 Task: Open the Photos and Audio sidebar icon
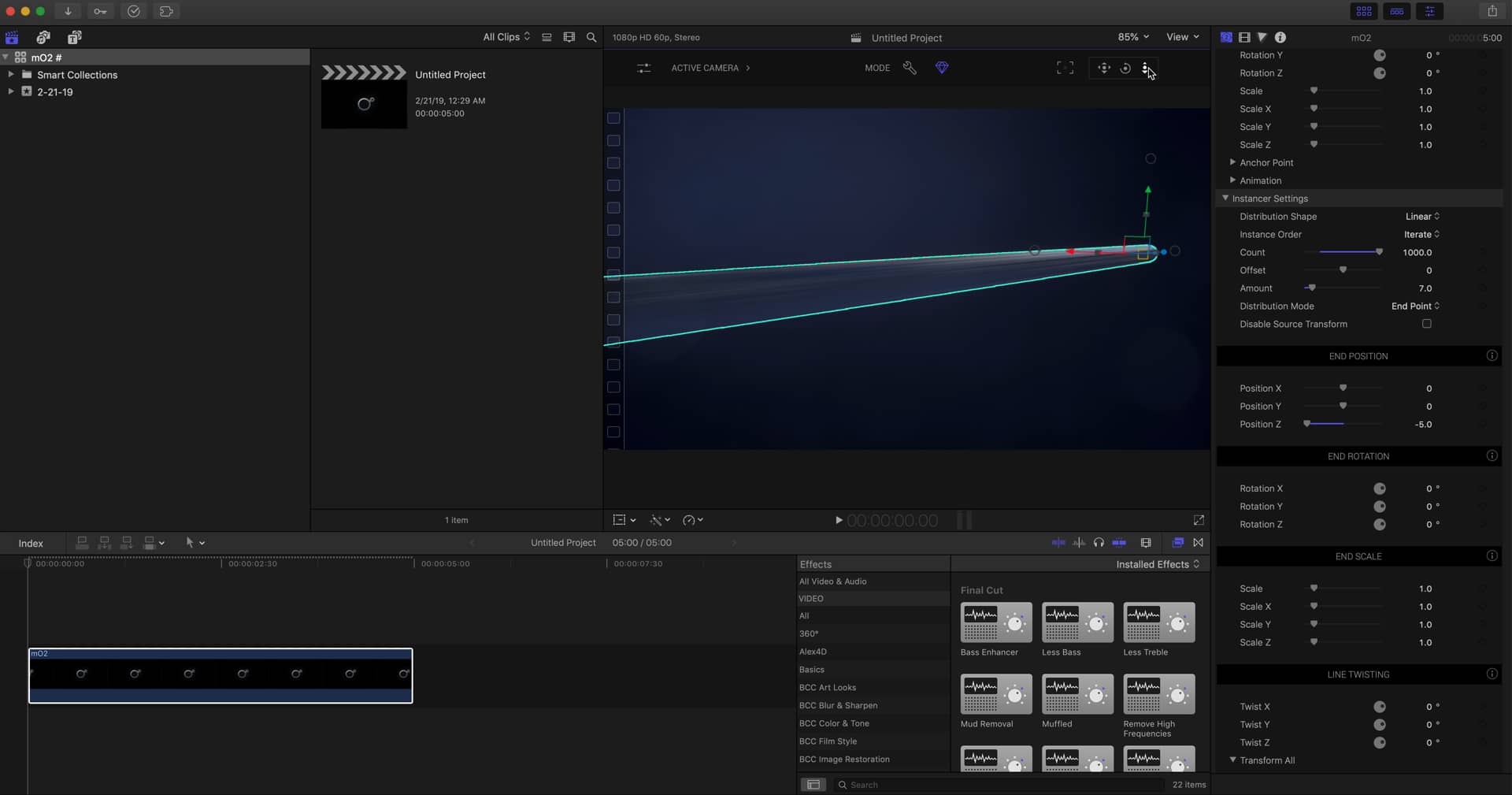(43, 37)
